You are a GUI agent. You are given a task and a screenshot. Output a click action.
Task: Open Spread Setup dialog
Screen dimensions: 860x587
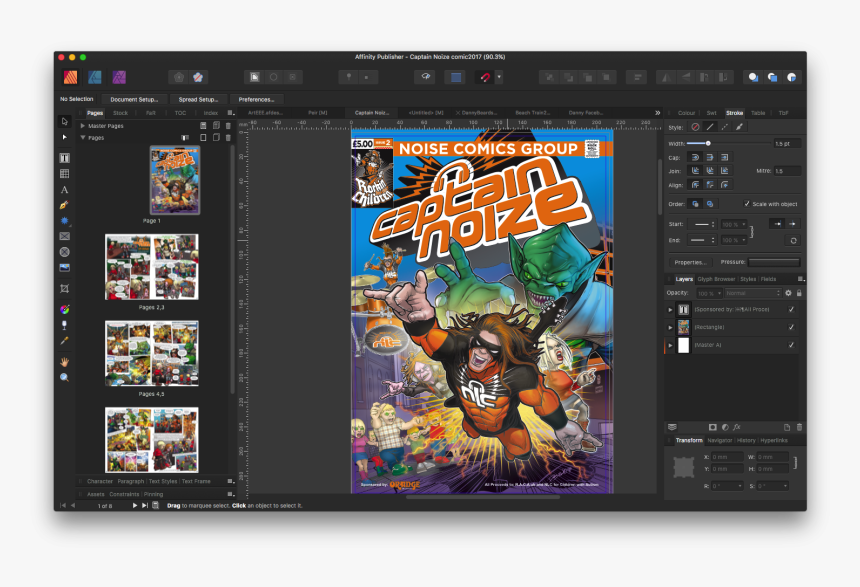point(198,99)
